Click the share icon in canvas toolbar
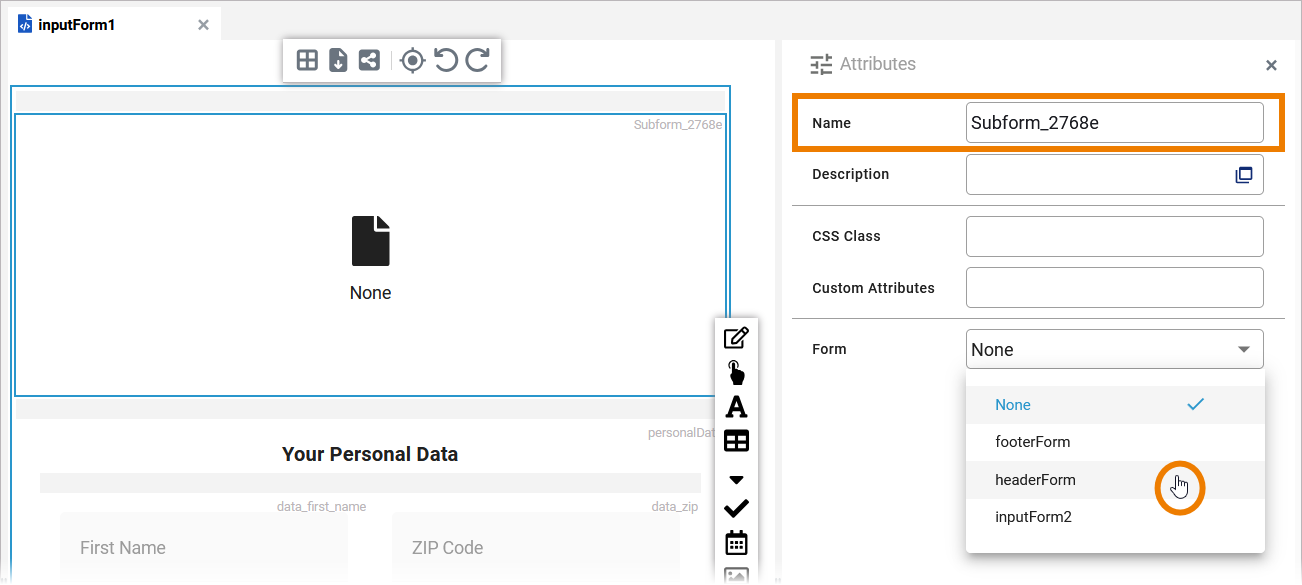This screenshot has height=585, width=1302. (369, 61)
